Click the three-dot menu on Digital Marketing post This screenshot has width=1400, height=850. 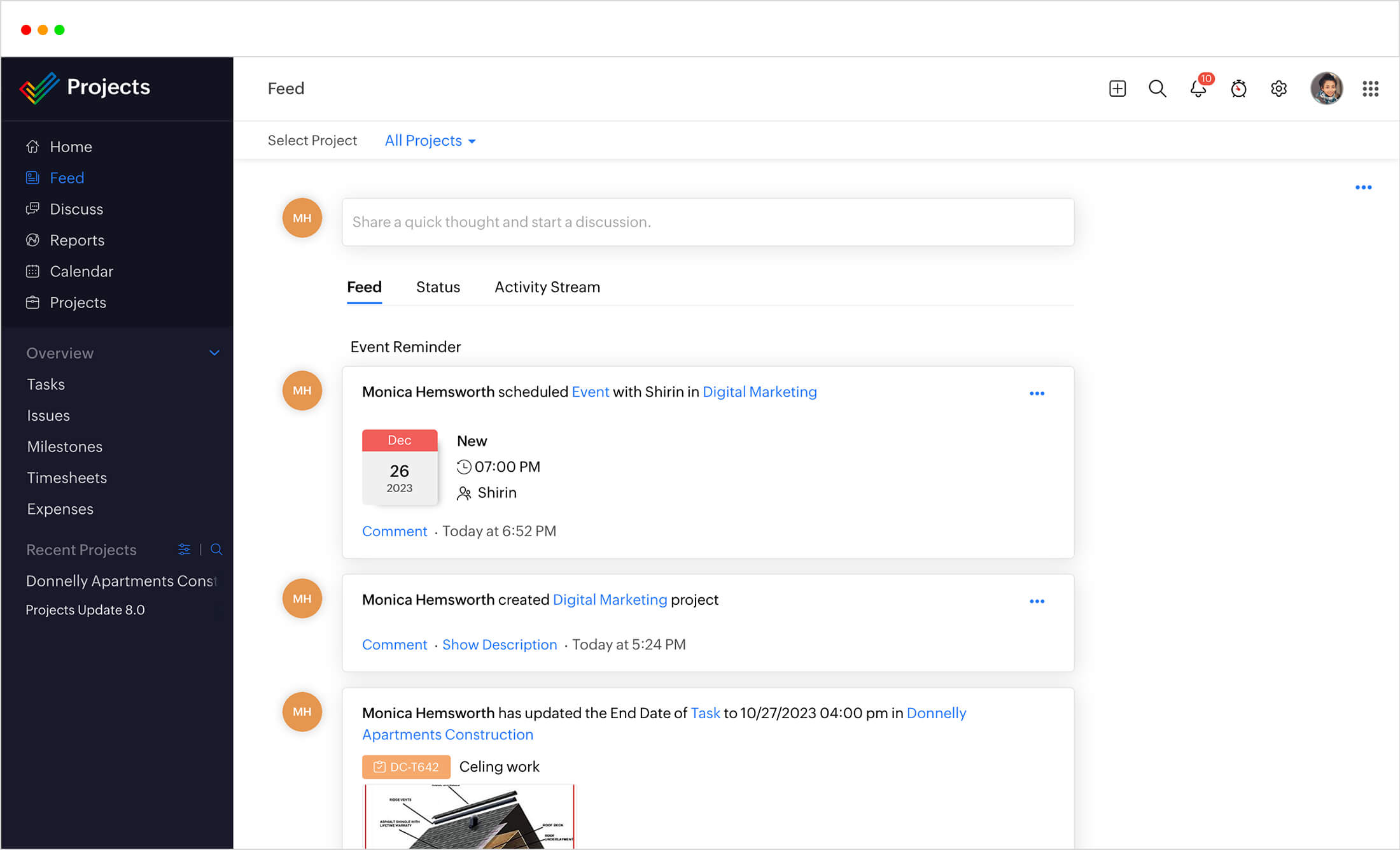click(1037, 601)
